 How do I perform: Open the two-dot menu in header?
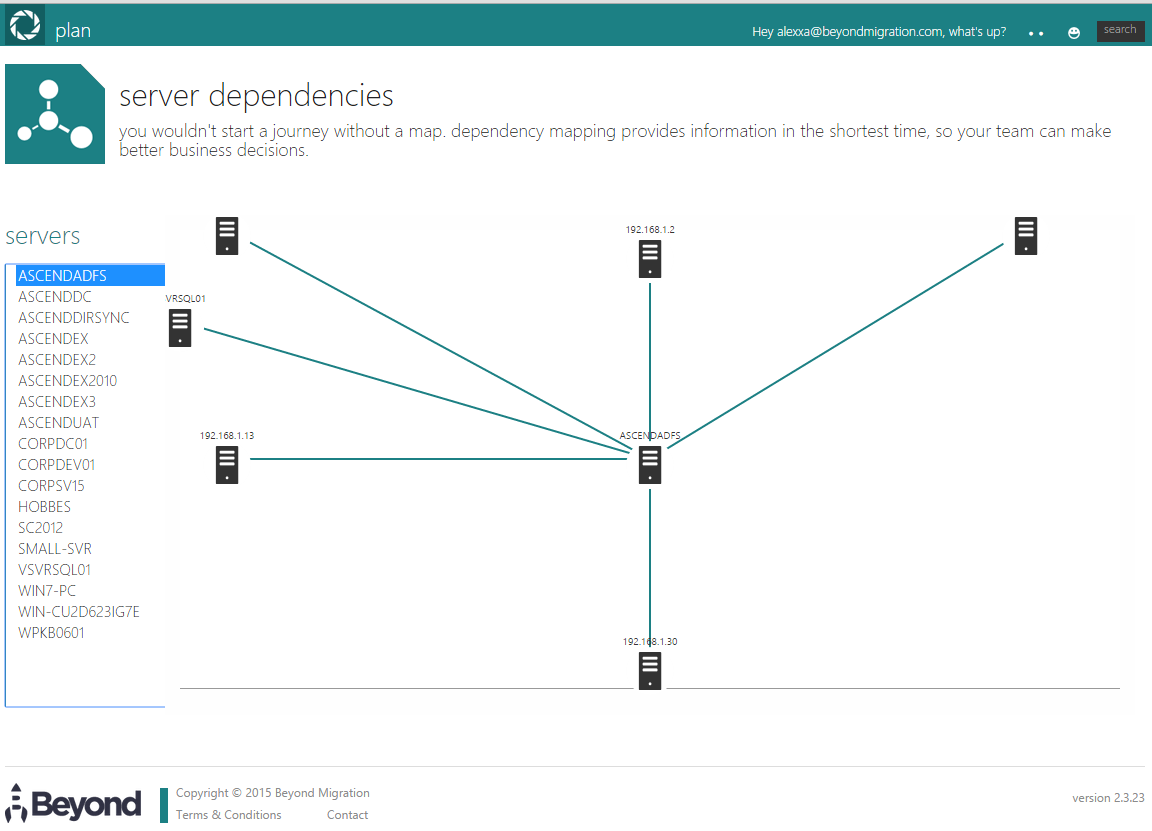point(1036,33)
